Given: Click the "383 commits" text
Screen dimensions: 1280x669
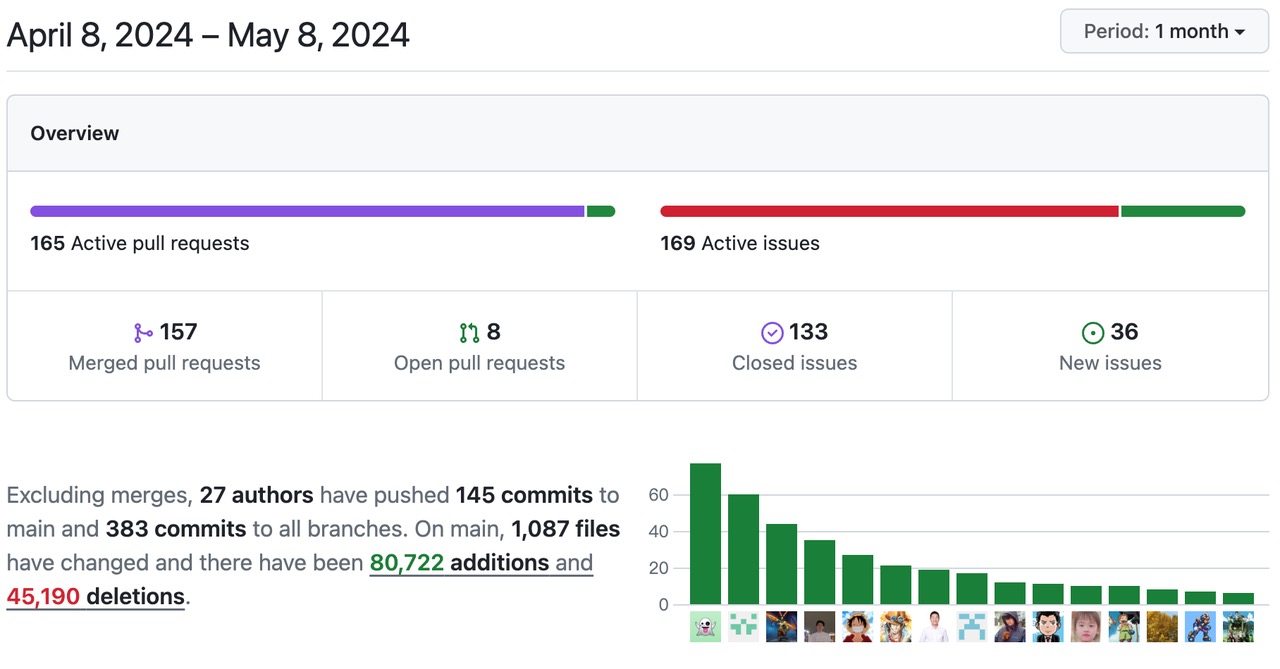Looking at the screenshot, I should click(176, 529).
